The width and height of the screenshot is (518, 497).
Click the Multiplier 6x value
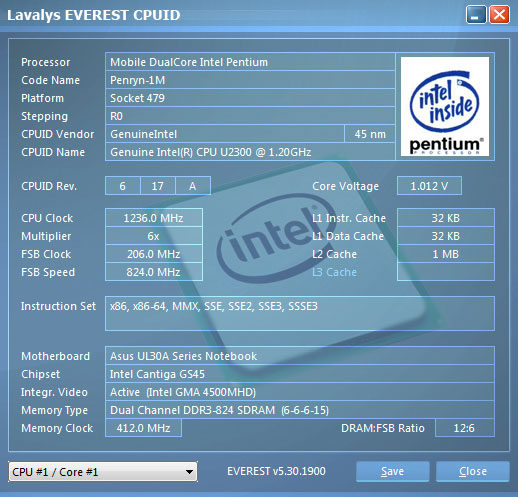tap(154, 236)
